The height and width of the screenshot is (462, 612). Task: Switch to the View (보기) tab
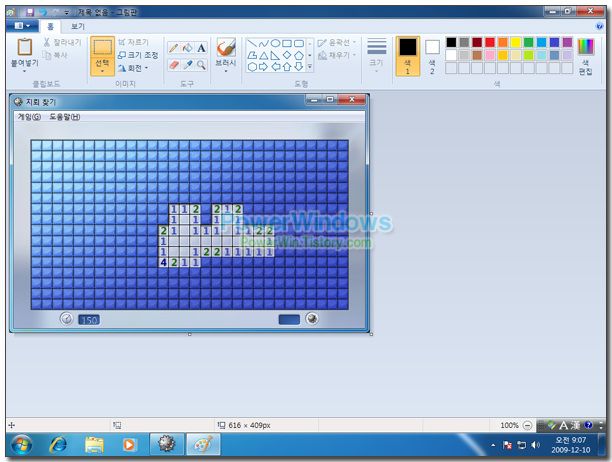coord(77,26)
